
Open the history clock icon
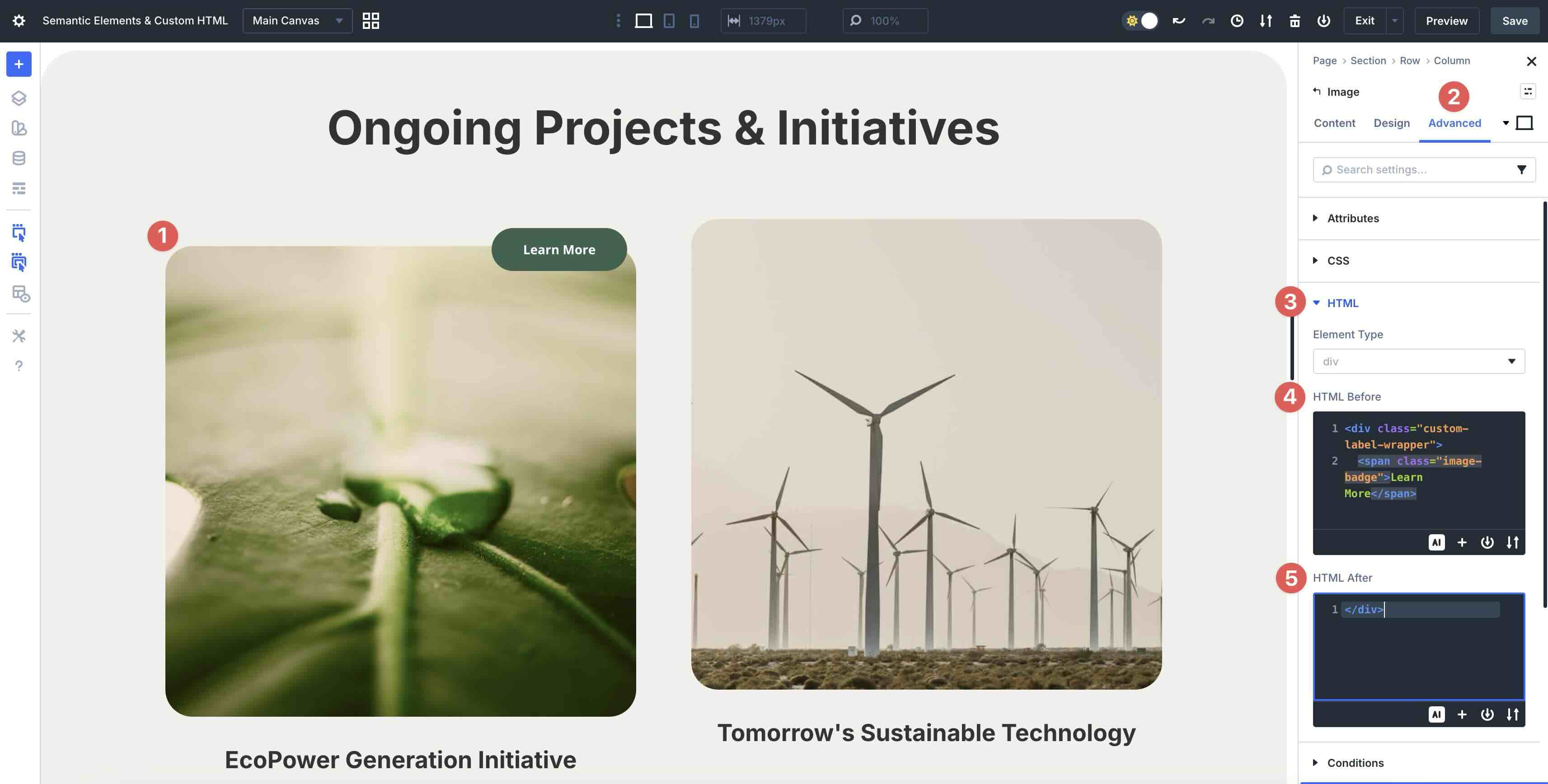(x=1237, y=21)
